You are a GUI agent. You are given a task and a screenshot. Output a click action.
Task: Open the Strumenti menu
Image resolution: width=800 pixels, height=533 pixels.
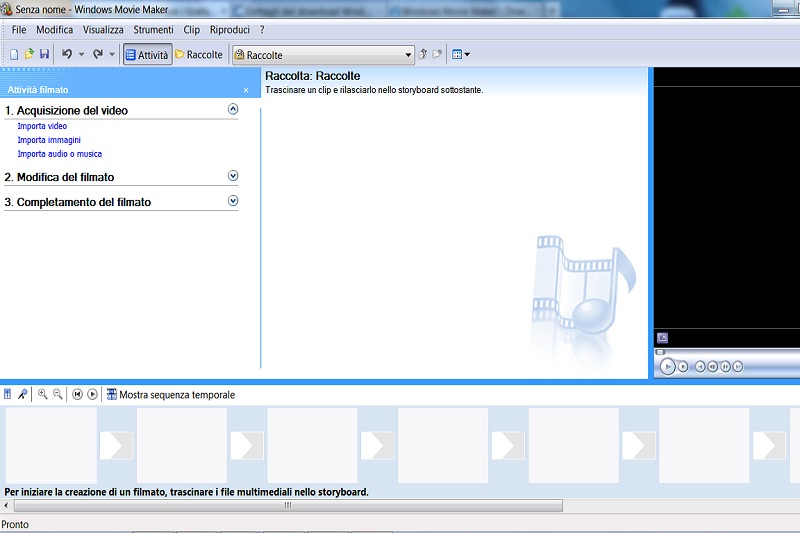(154, 30)
